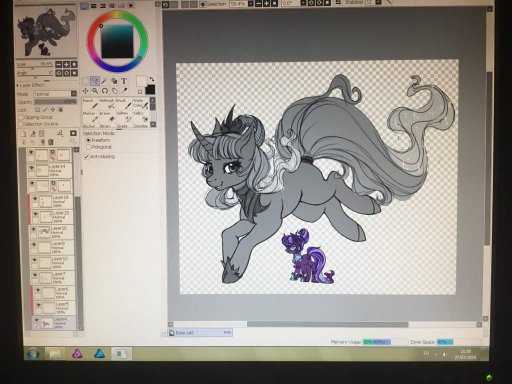Screen dimensions: 512x384
Task: Select the Move tool
Action: point(85,91)
